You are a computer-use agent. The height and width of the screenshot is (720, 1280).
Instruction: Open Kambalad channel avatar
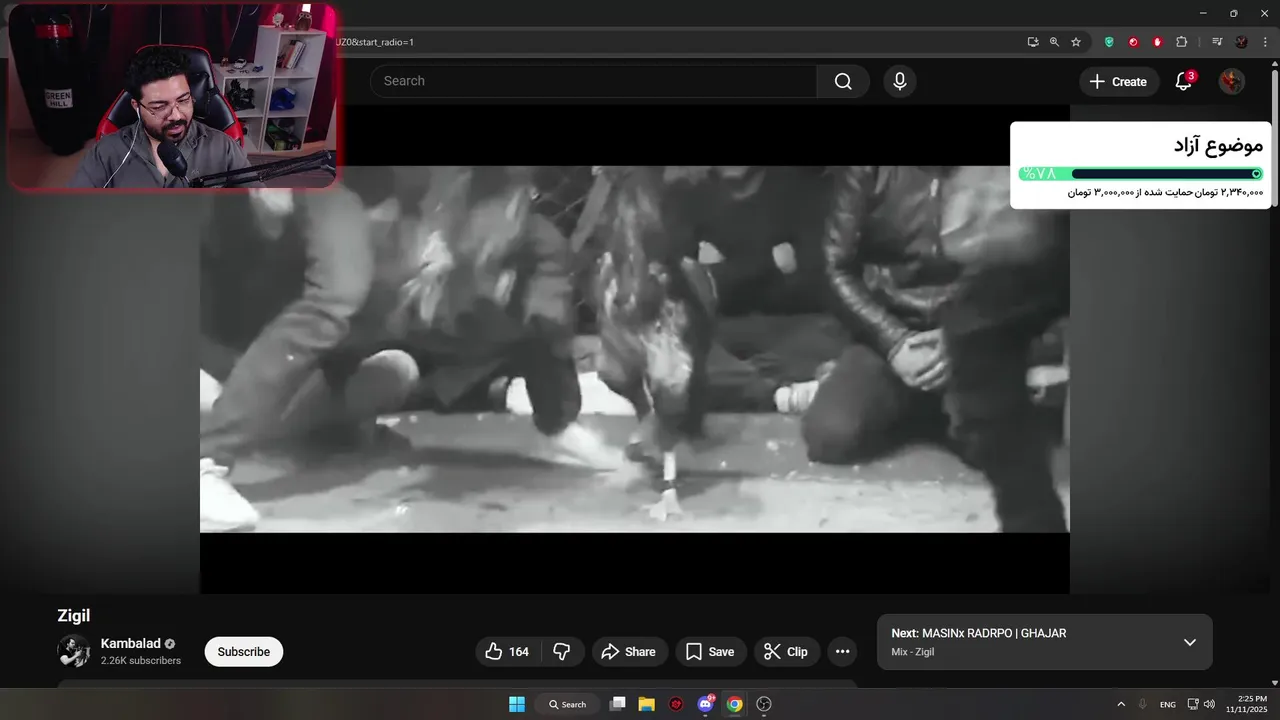coord(74,651)
